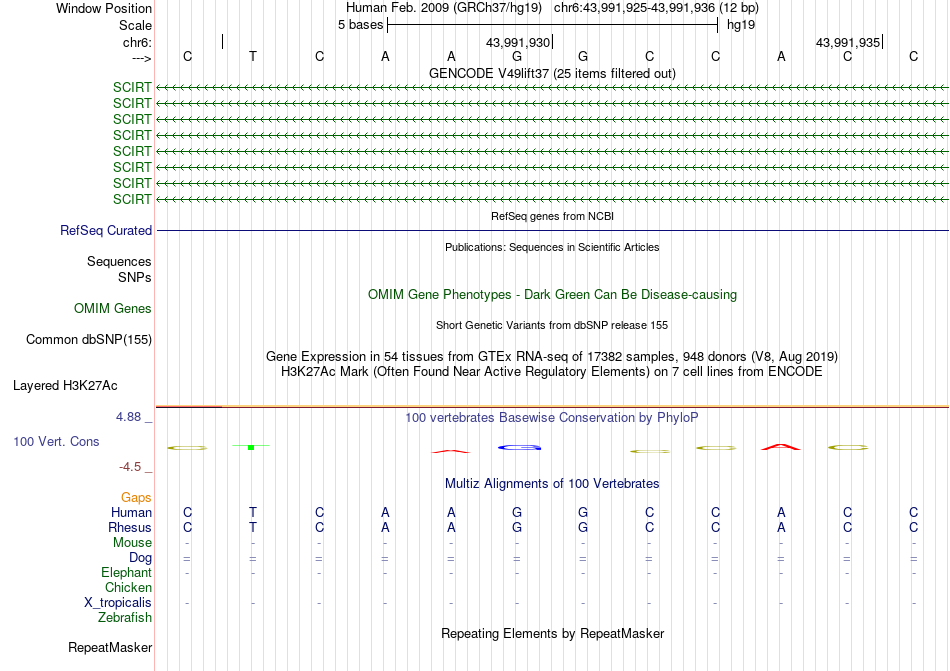Open the OMIM Gene Phenotypes track title

552,294
